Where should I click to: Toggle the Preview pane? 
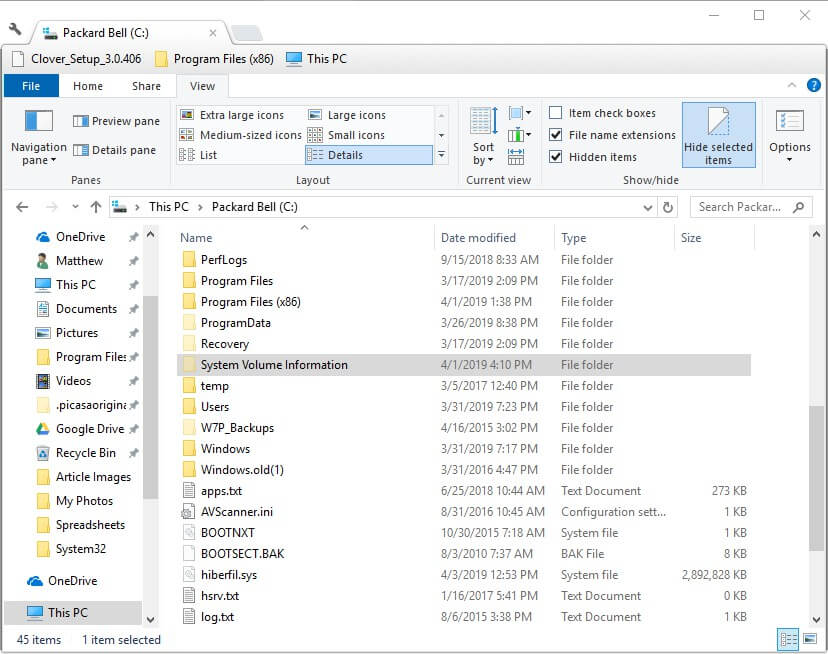[116, 121]
